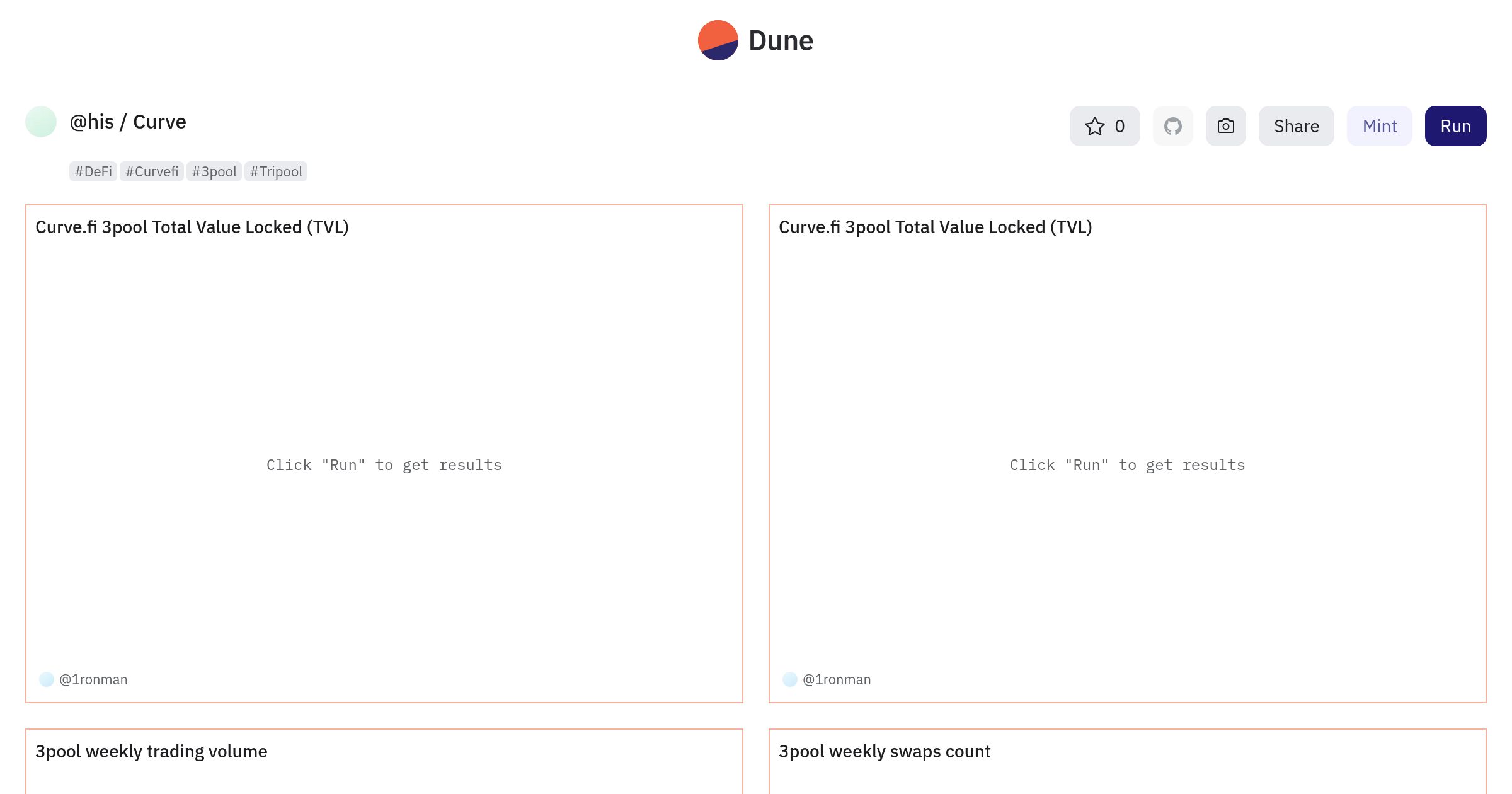Open right Curve.fi 3pool TVL chart title

936,227
